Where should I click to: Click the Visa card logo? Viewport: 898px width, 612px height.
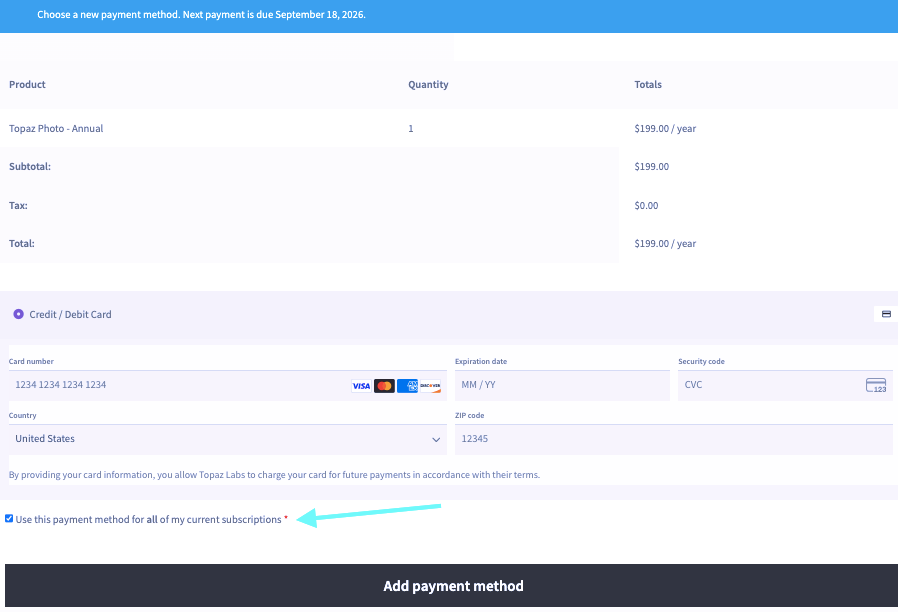[361, 386]
